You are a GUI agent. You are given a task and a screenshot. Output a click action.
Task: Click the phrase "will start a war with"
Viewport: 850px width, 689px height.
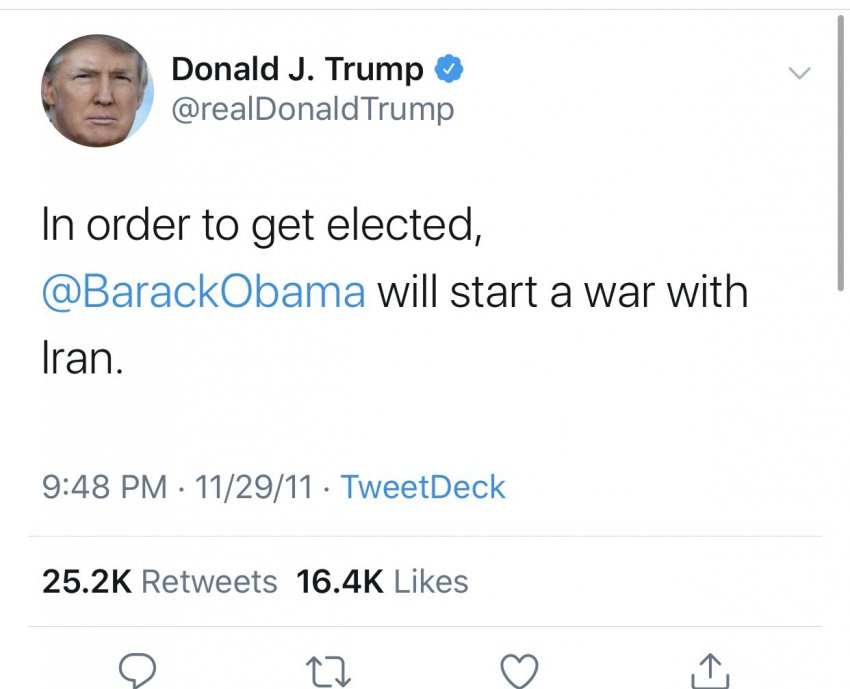tap(562, 292)
